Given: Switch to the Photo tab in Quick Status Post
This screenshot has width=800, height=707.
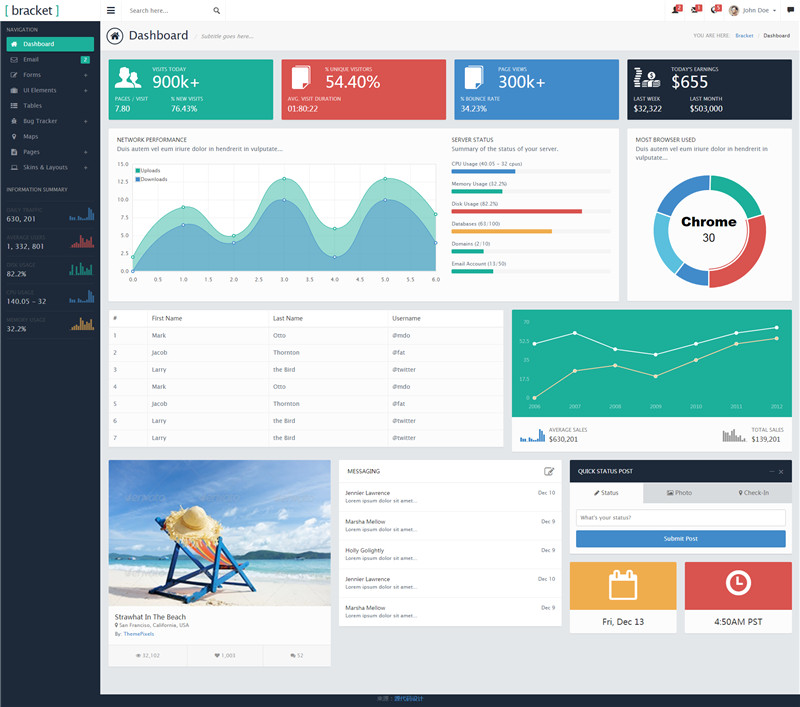Looking at the screenshot, I should pos(680,493).
